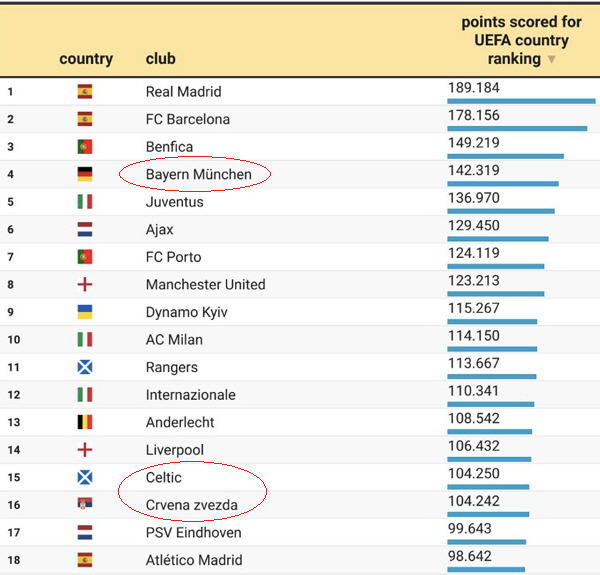
Task: Click the Portugal flag next to Benfica
Action: click(85, 147)
